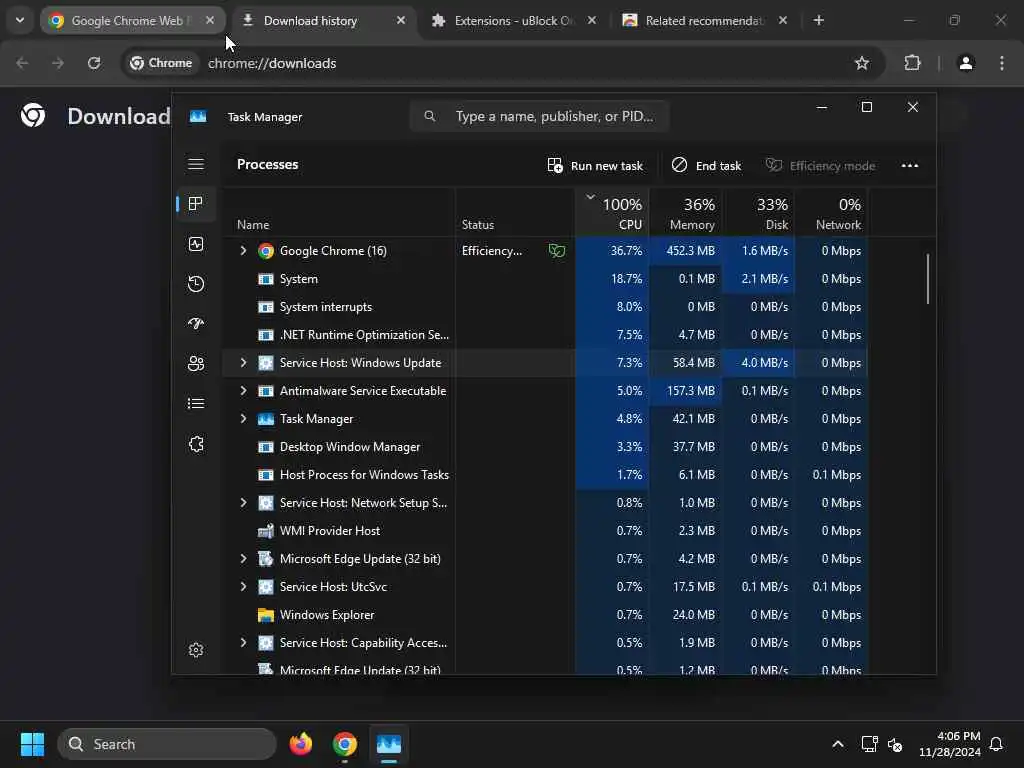Click the End task button

point(707,165)
